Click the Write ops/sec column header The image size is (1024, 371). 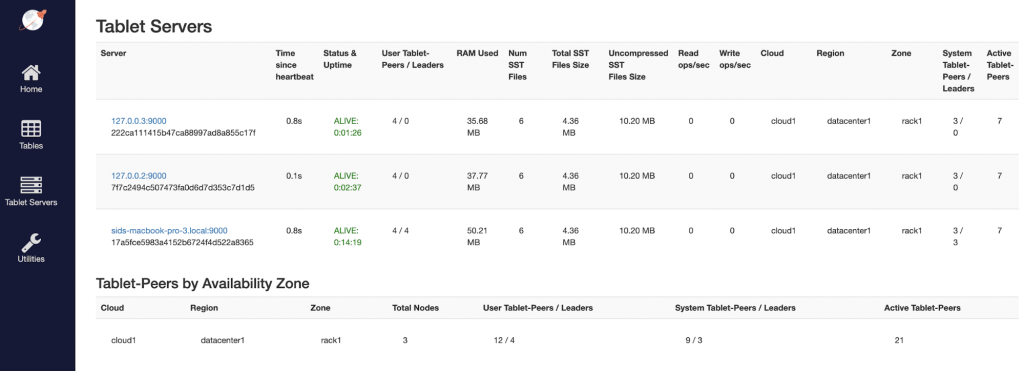(x=735, y=59)
